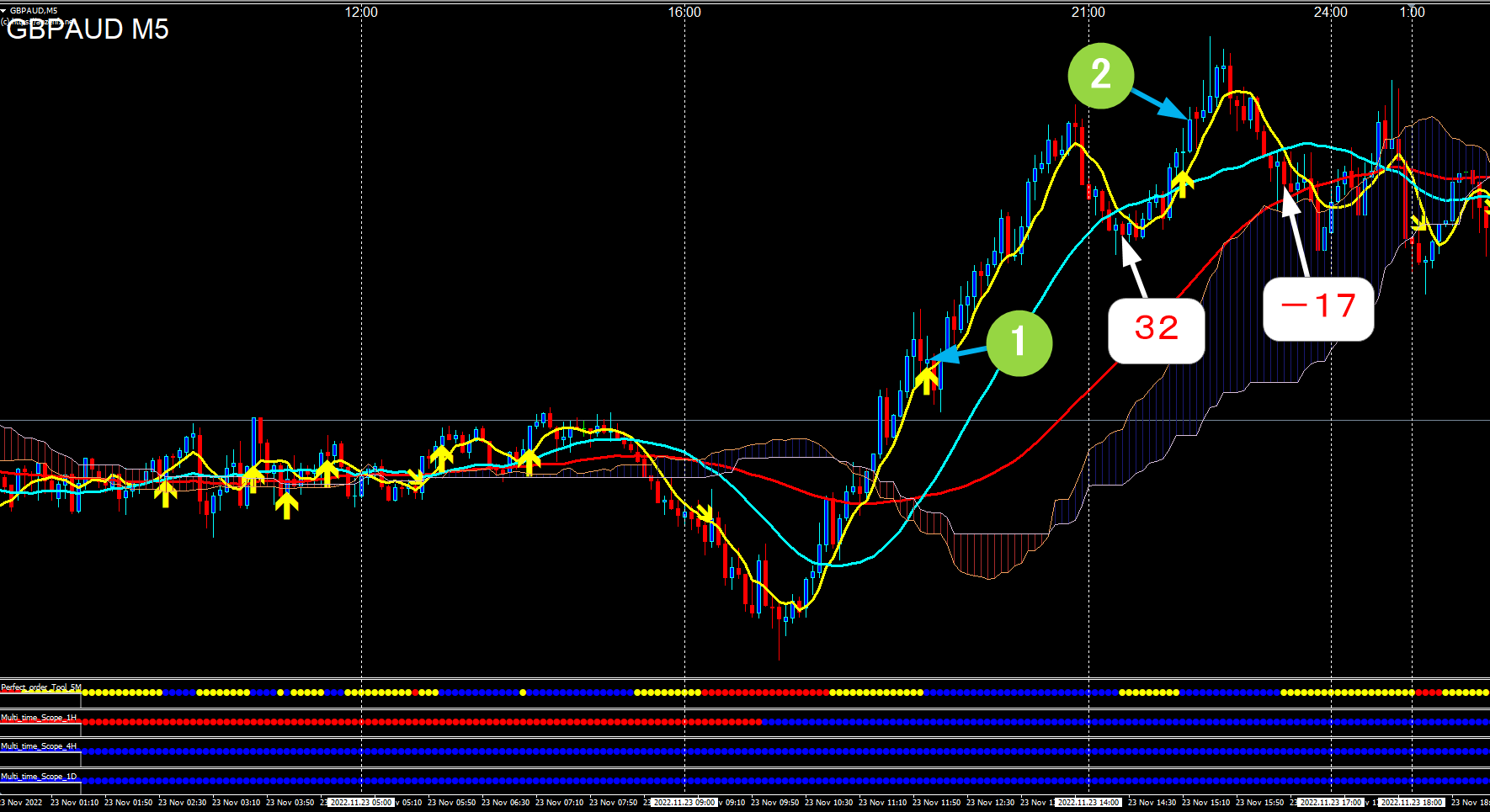1490x812 pixels.
Task: Click the 2022.11.23 09:00 time tag
Action: click(684, 803)
